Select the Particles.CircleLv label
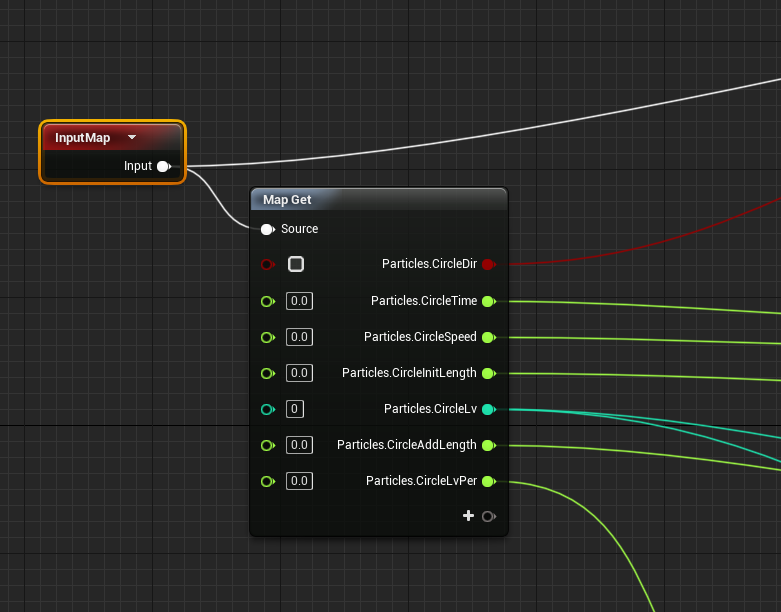This screenshot has width=781, height=612. point(430,409)
